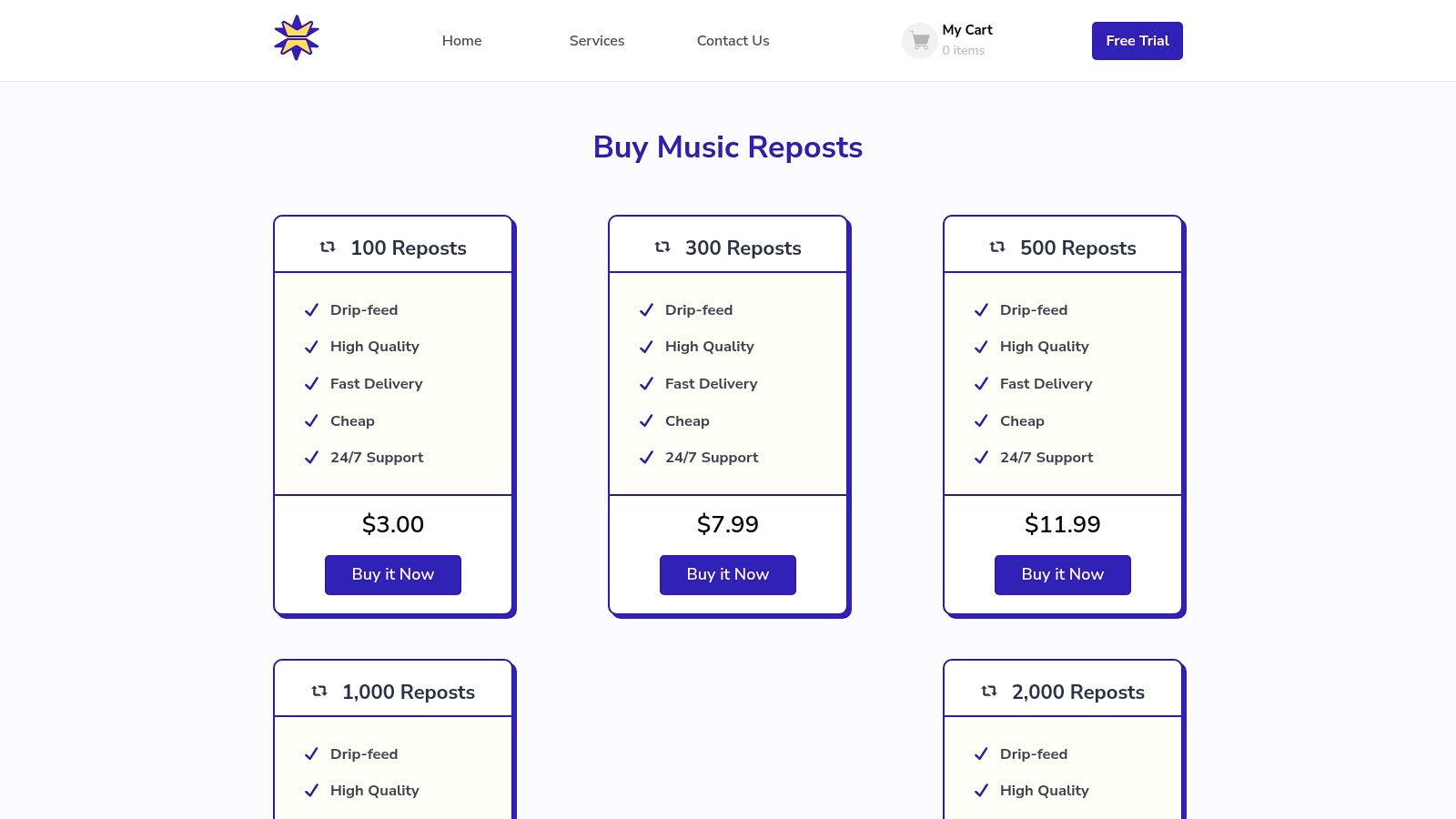The width and height of the screenshot is (1456, 819).
Task: Click the repost icon beside 300 Reposts
Action: (662, 248)
